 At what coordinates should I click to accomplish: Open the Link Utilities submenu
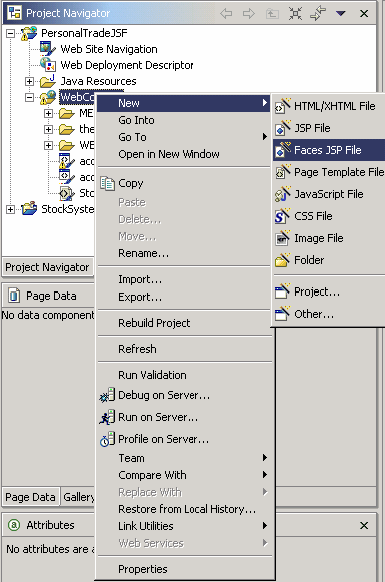point(183,526)
